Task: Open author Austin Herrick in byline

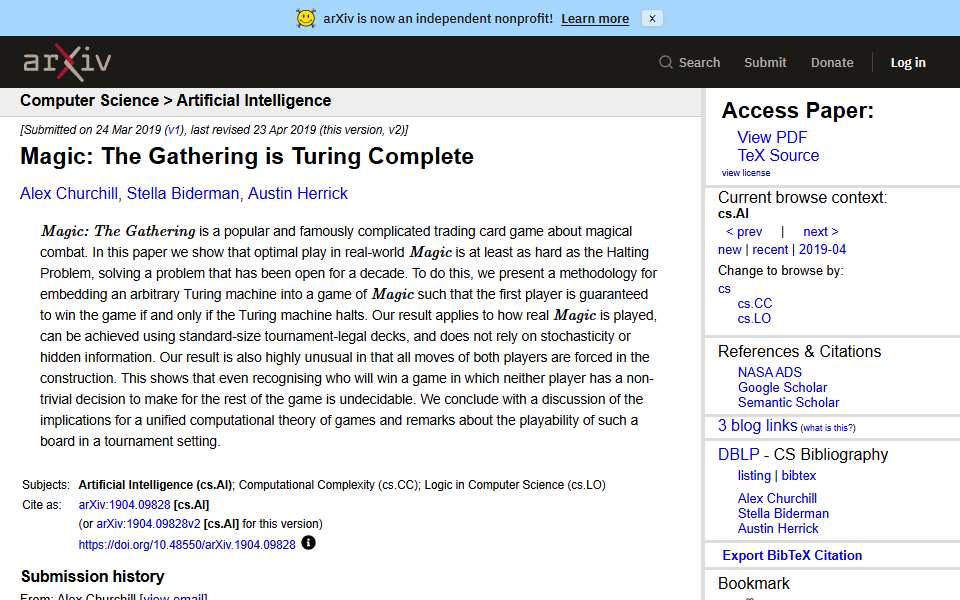Action: pos(298,193)
